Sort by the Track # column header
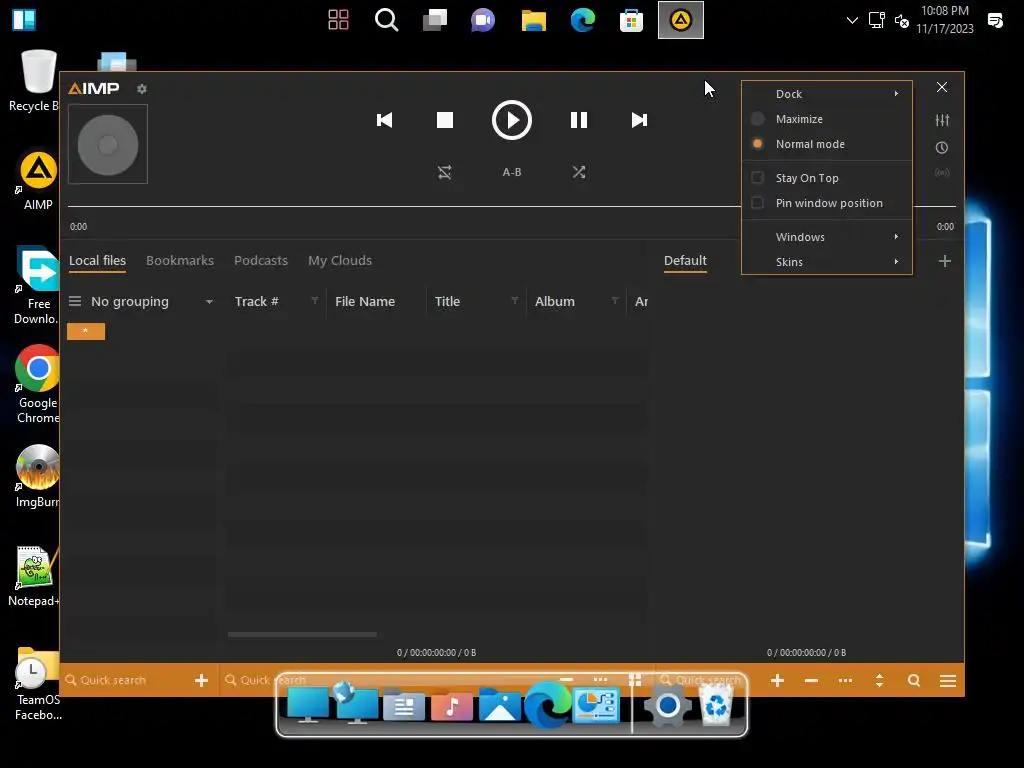This screenshot has width=1024, height=768. tap(257, 302)
